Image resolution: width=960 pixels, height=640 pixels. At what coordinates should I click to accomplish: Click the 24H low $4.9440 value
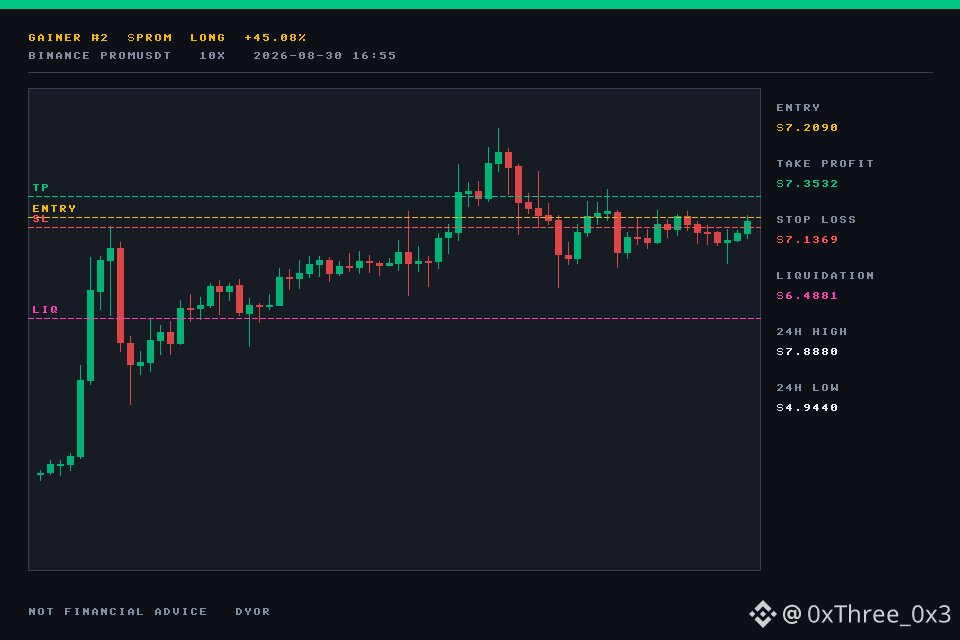click(x=807, y=408)
